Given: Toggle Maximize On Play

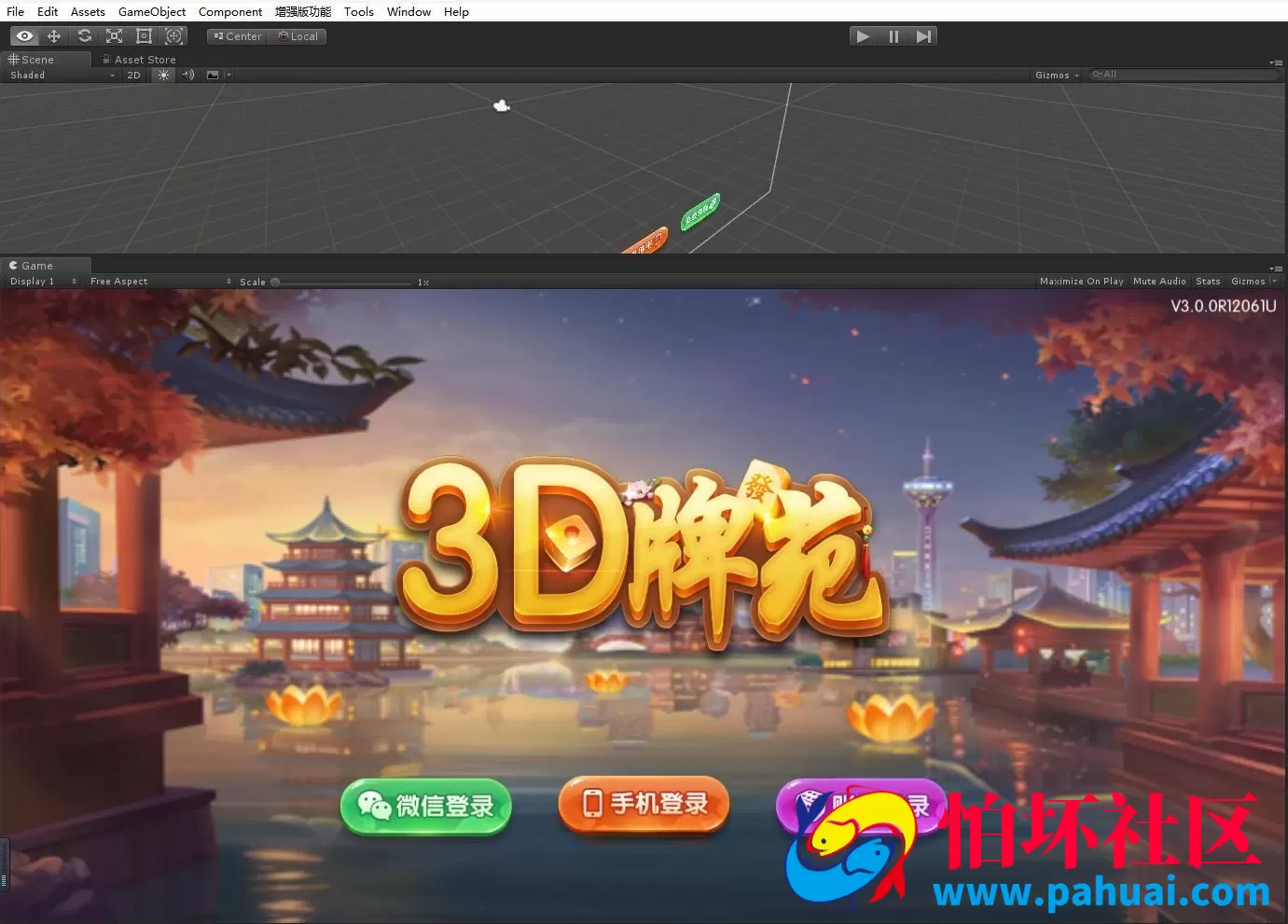Looking at the screenshot, I should click(1082, 281).
